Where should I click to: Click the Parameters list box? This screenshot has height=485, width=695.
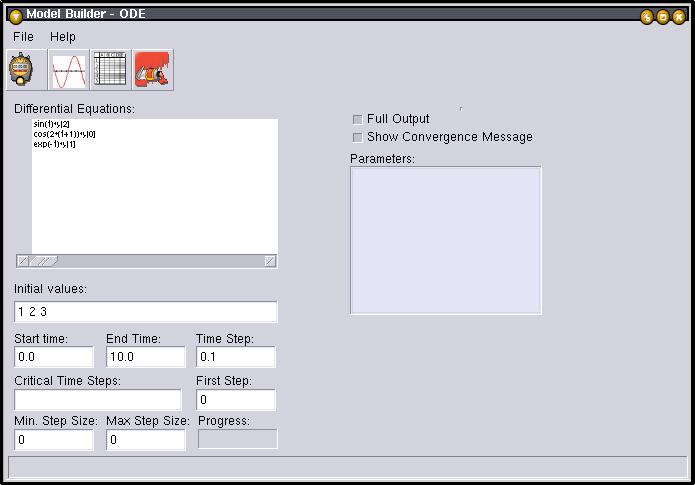445,240
